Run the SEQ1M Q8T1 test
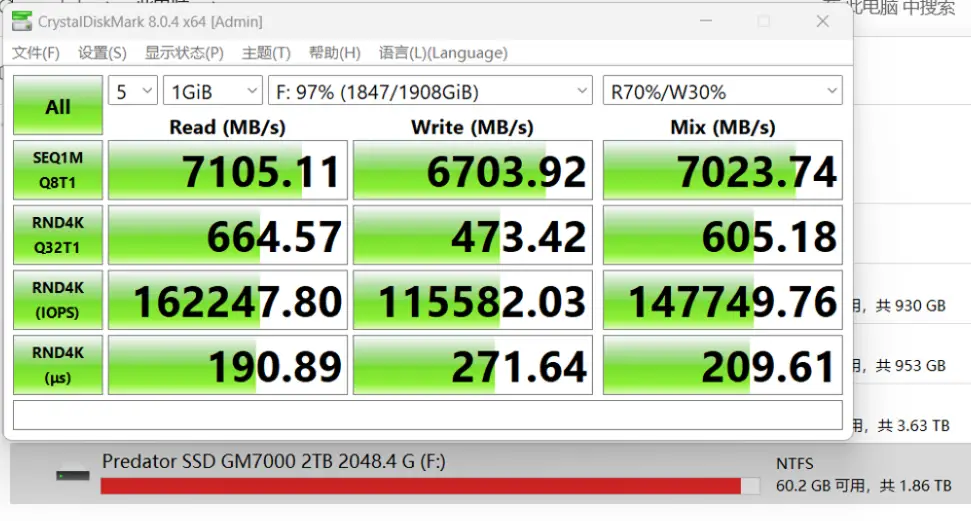 point(58,170)
